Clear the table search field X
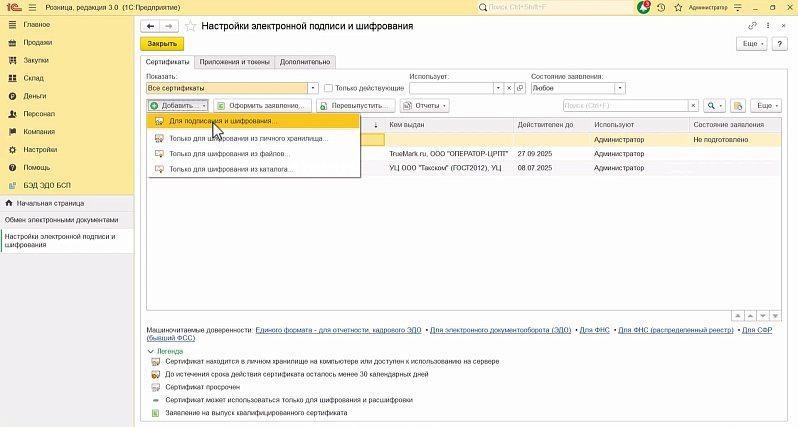The width and height of the screenshot is (798, 427). 693,105
